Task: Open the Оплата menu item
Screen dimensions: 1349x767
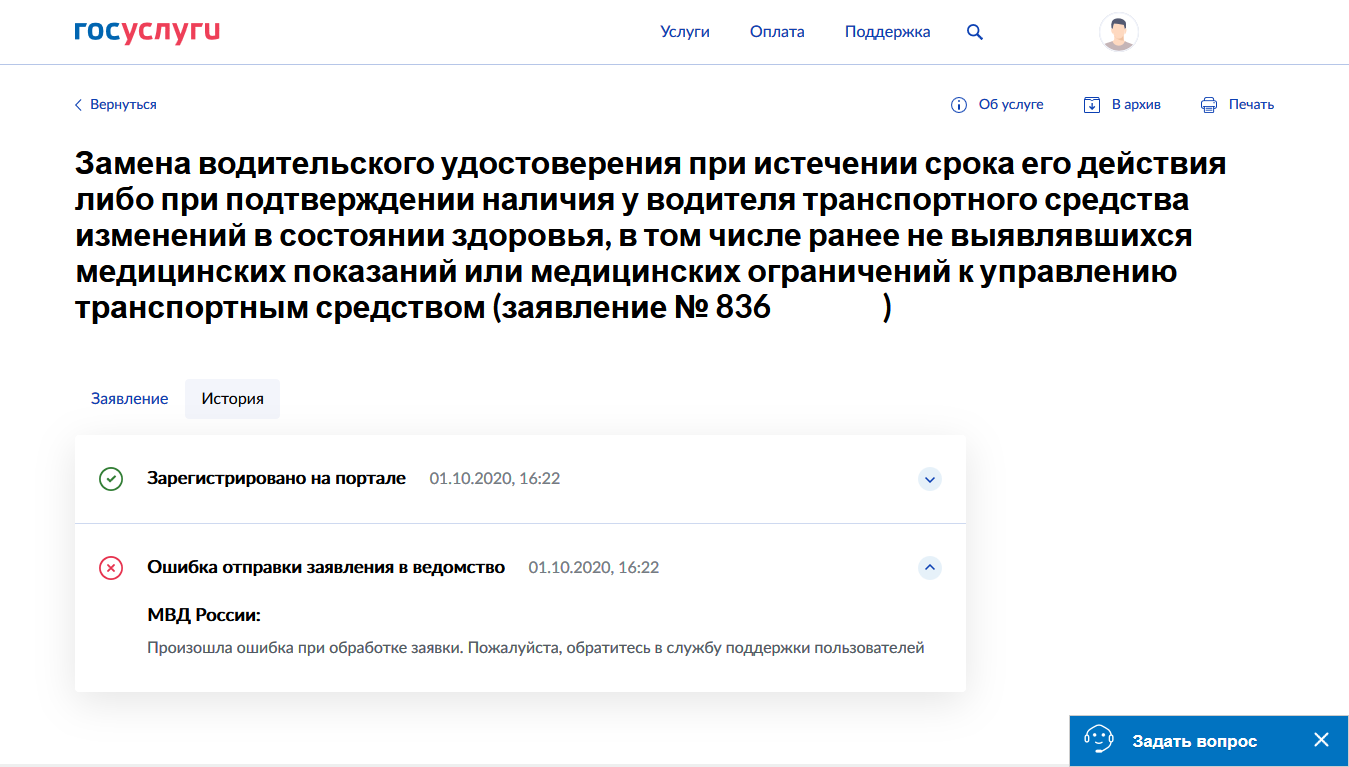Action: [777, 32]
